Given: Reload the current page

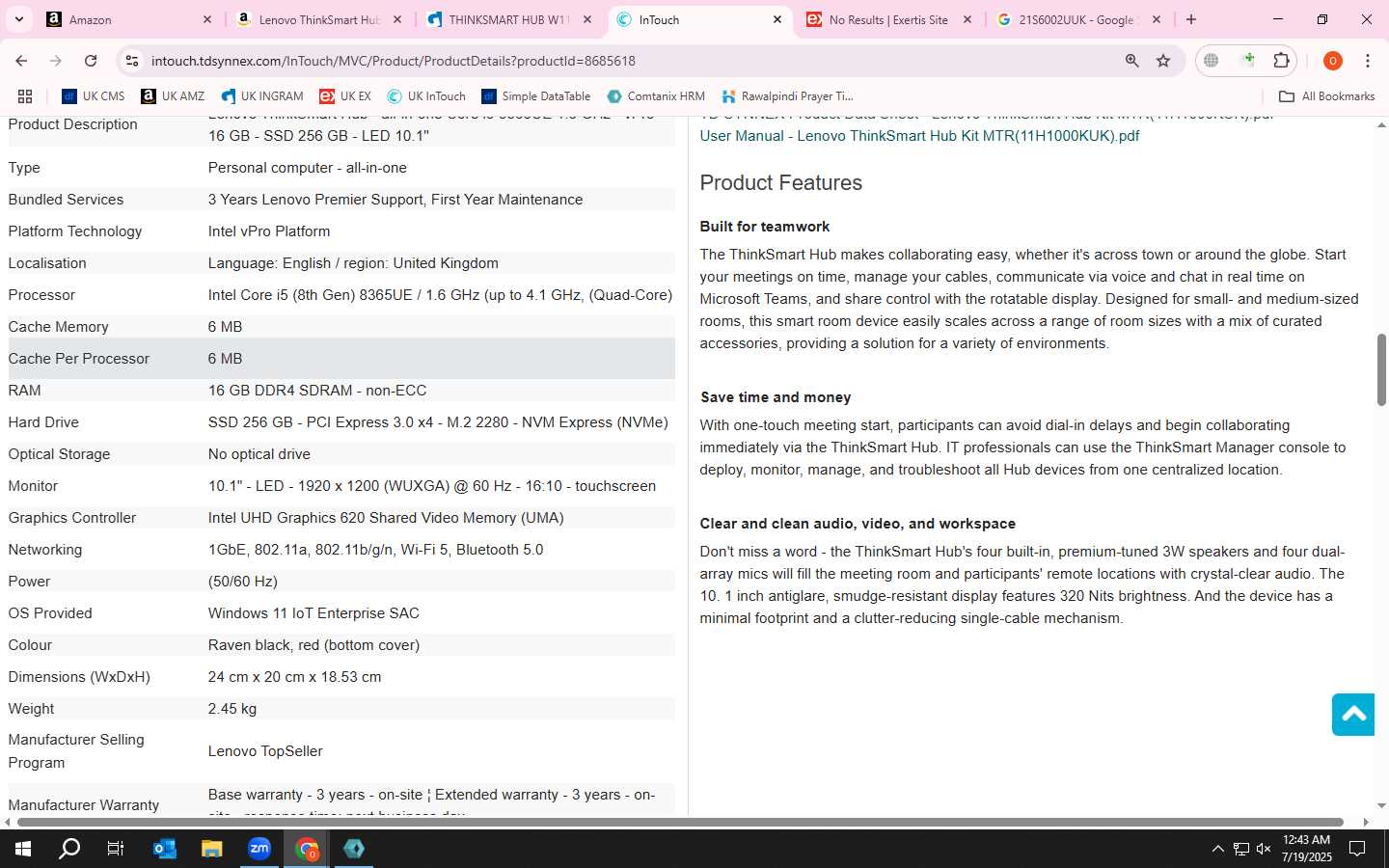Looking at the screenshot, I should click(x=91, y=61).
